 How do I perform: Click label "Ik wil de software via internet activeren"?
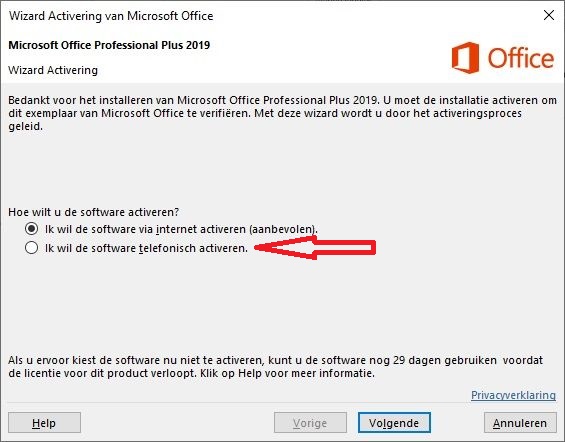pyautogui.click(x=181, y=229)
